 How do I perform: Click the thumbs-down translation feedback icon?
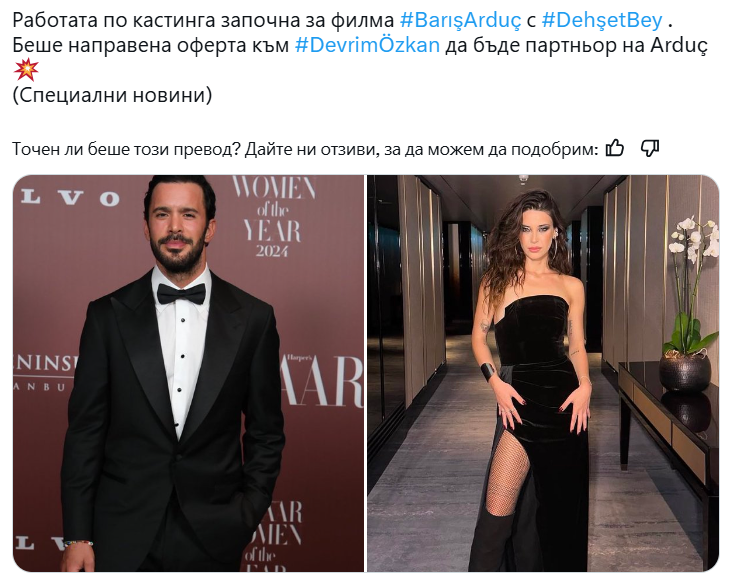pos(650,148)
